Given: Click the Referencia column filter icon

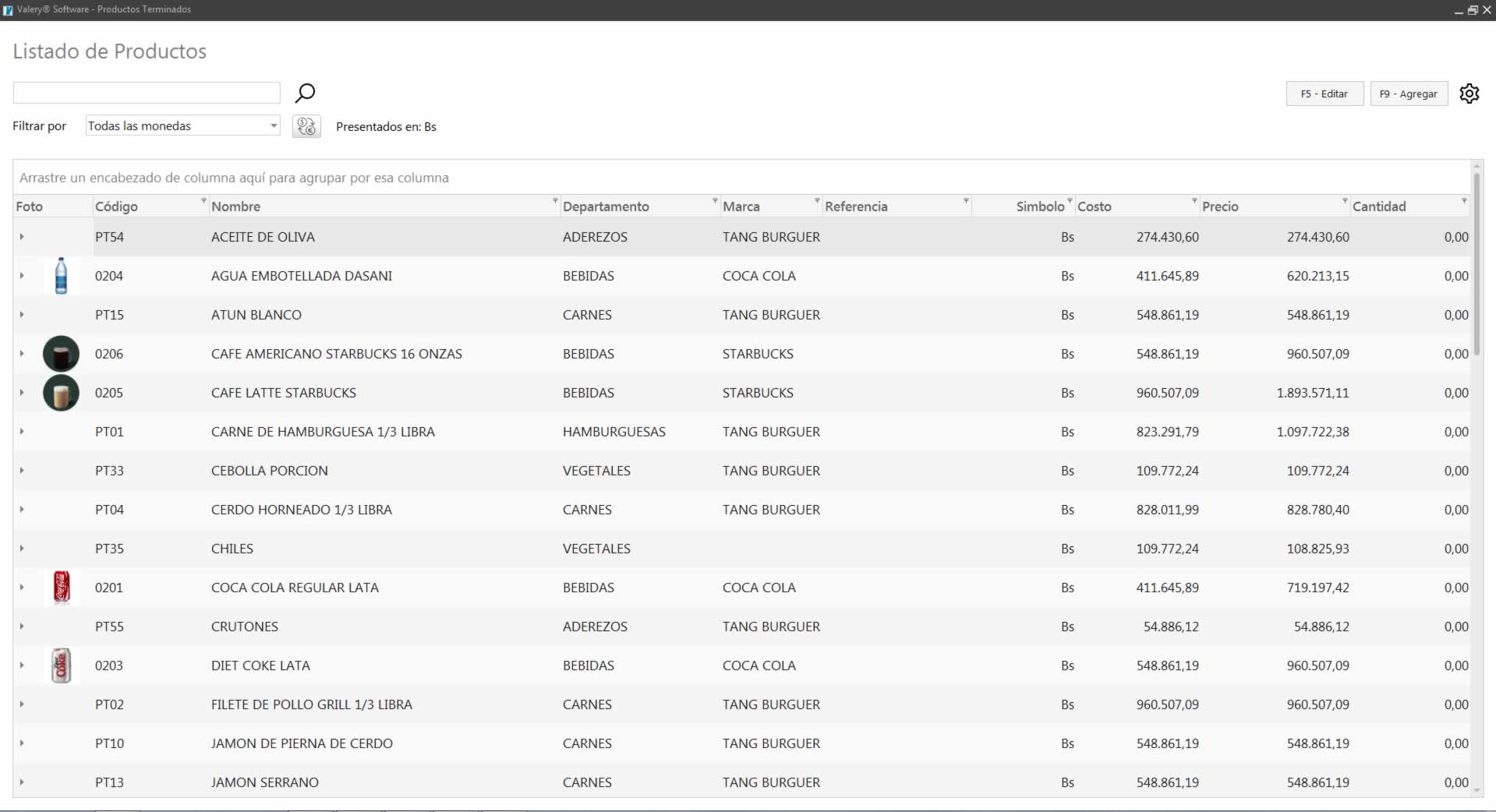Looking at the screenshot, I should tap(966, 201).
